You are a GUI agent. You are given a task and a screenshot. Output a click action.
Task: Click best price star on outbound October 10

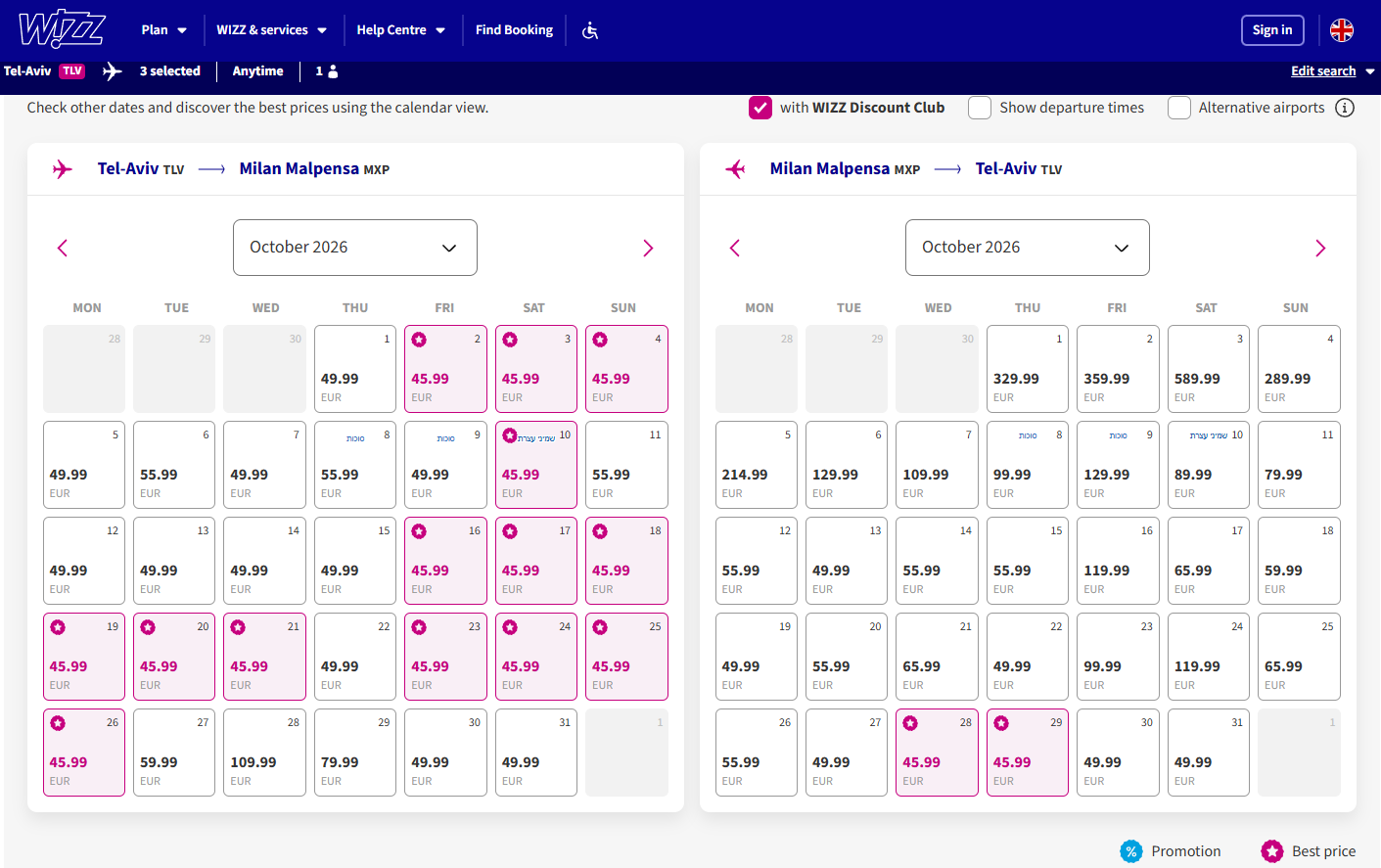pyautogui.click(x=510, y=435)
